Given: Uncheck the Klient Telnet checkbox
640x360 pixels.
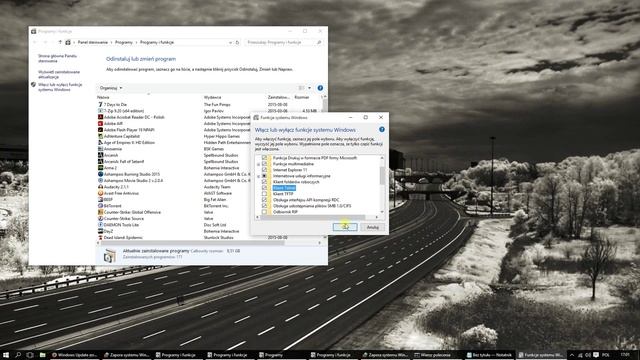Looking at the screenshot, I should click(x=264, y=188).
